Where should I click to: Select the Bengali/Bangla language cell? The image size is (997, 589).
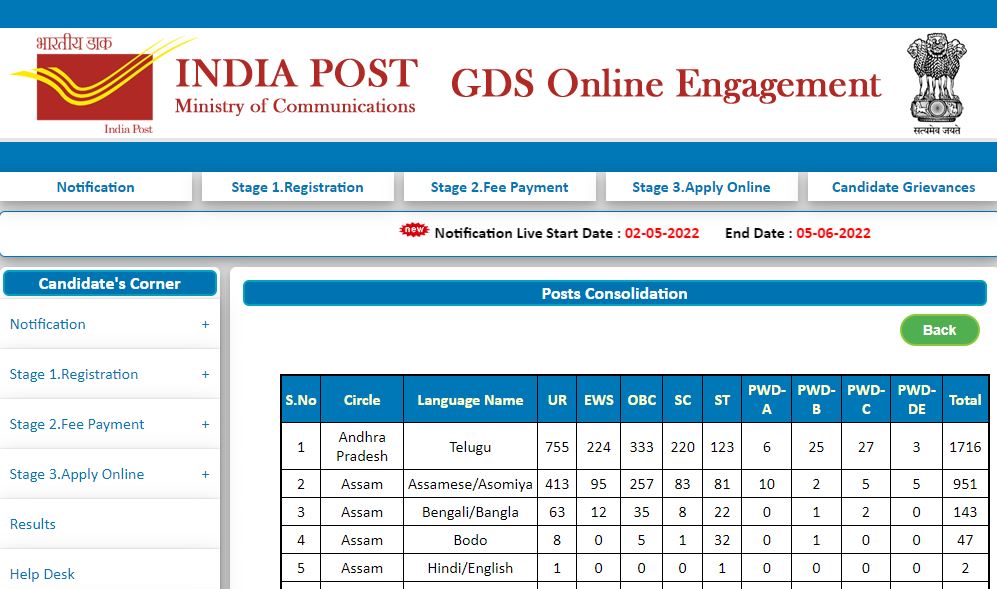coord(470,512)
